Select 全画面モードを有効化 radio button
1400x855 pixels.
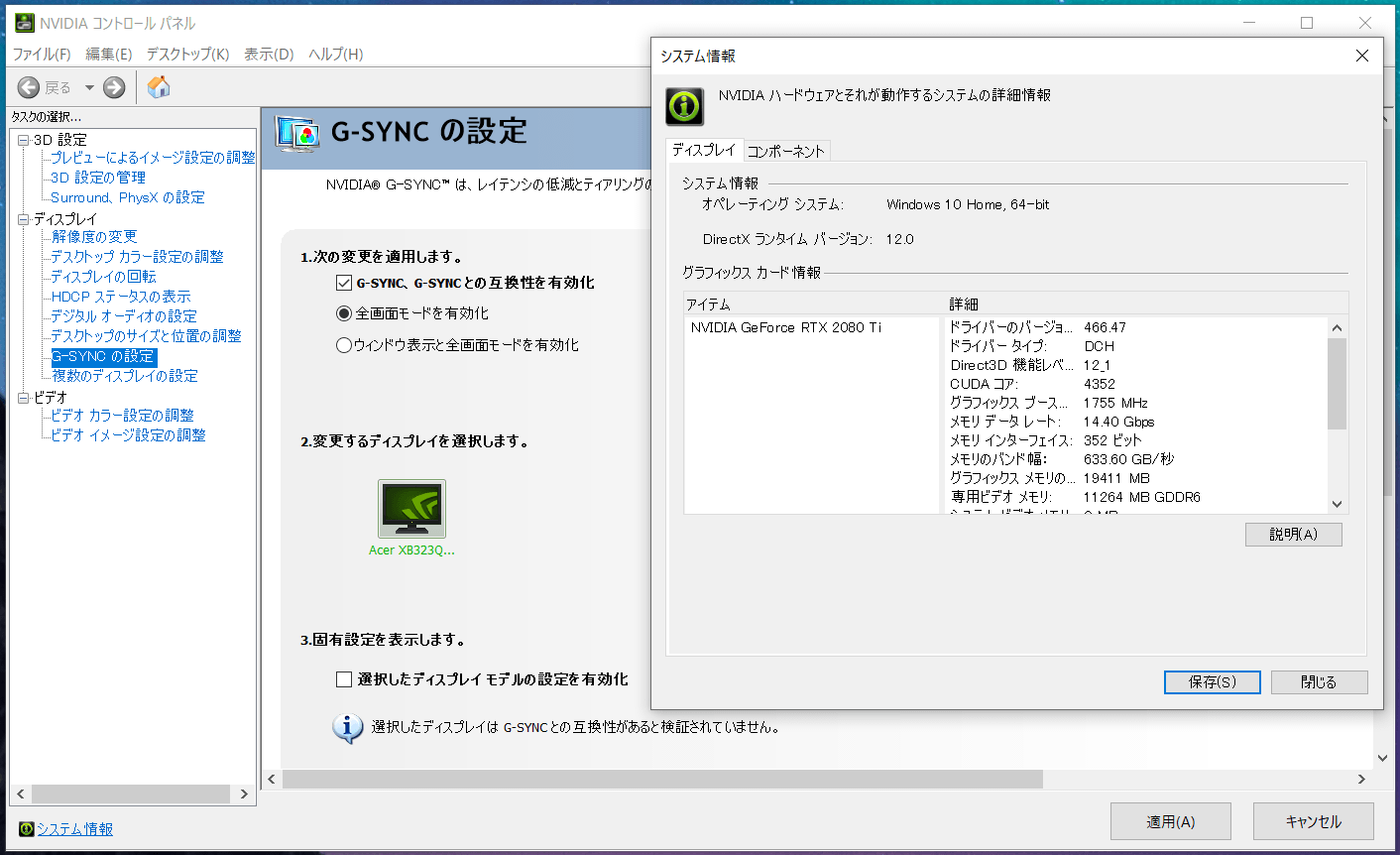[344, 313]
